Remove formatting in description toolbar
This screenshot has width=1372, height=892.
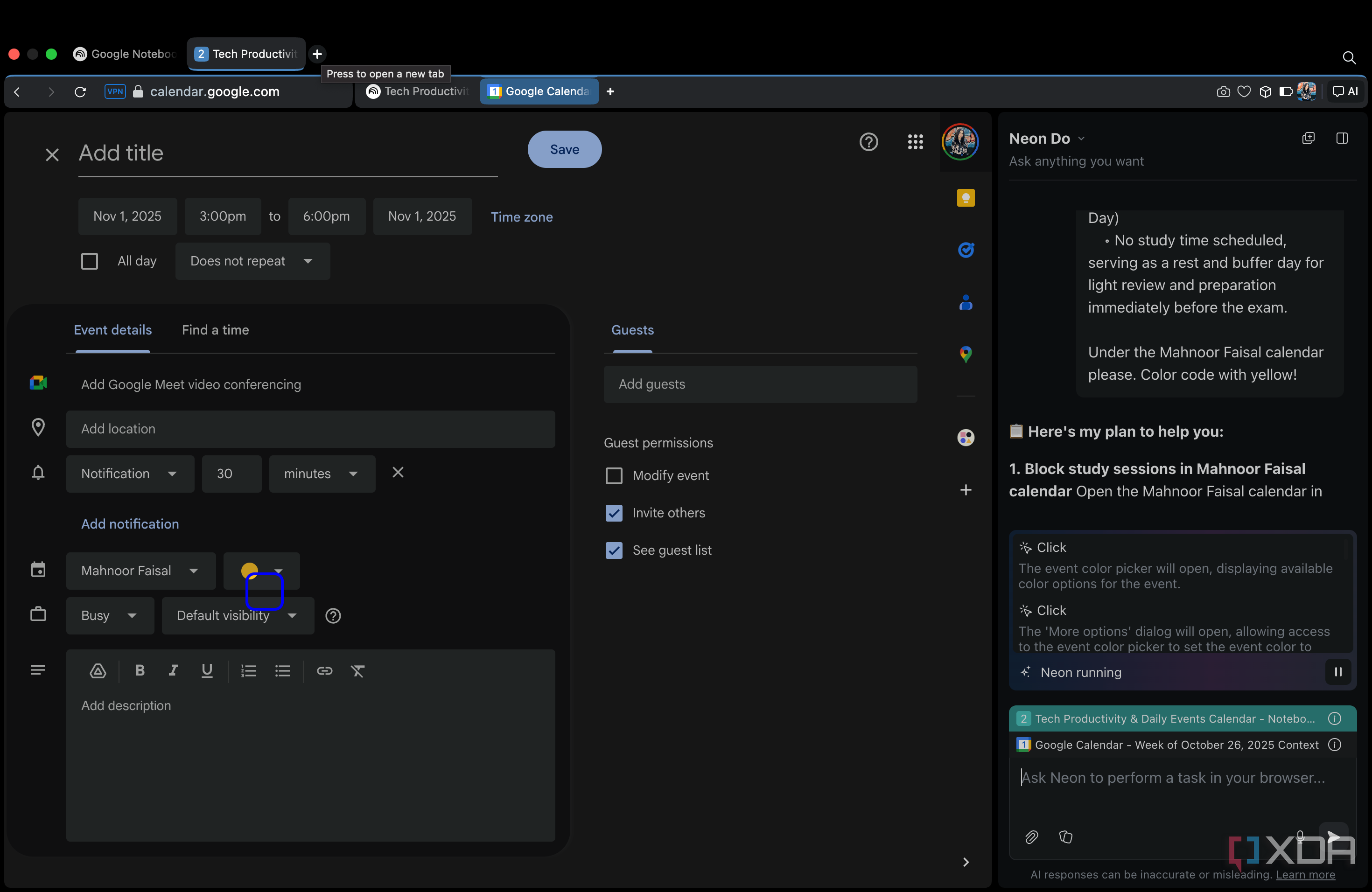358,670
